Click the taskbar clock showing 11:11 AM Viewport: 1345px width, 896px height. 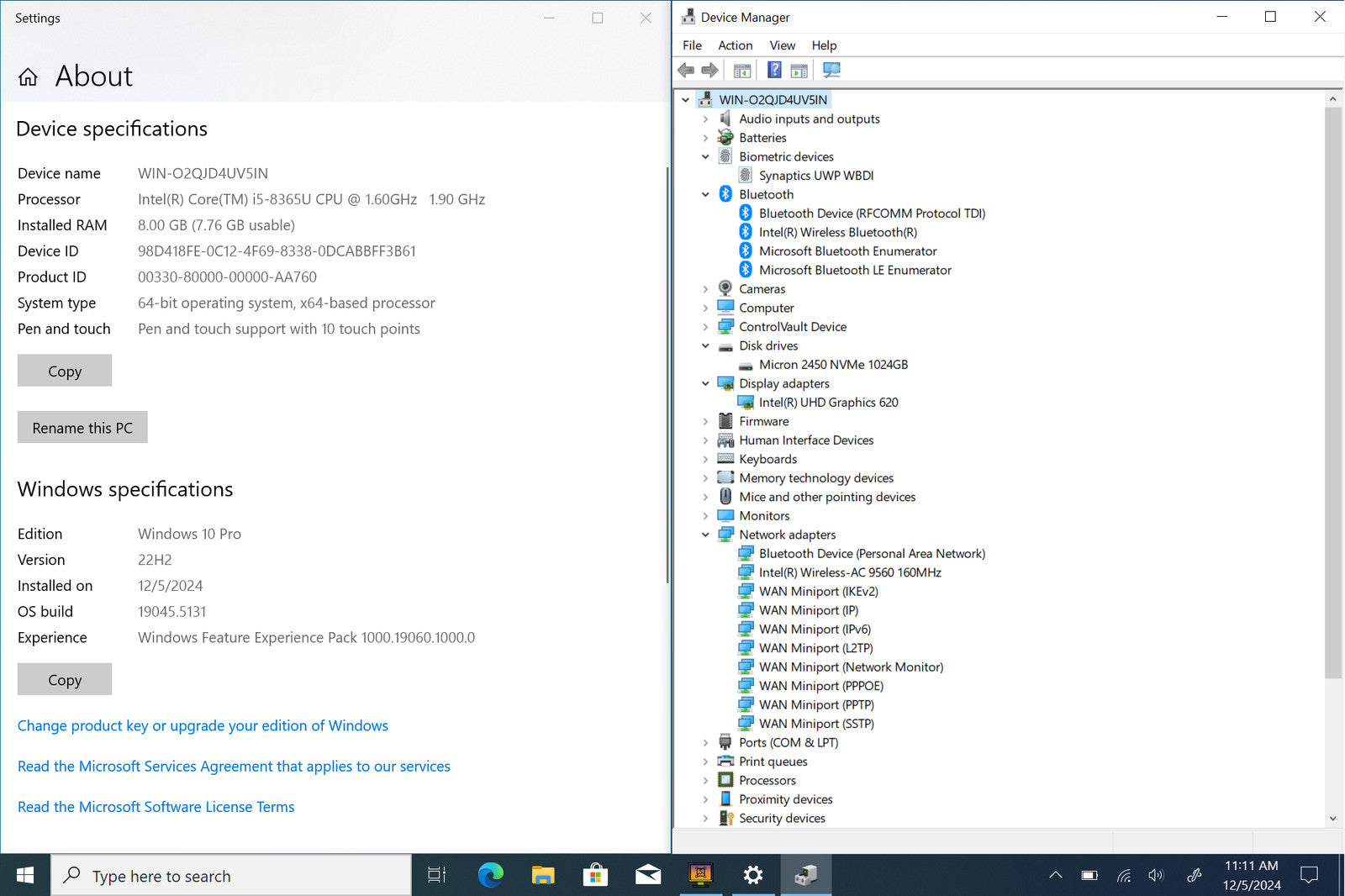(1252, 876)
